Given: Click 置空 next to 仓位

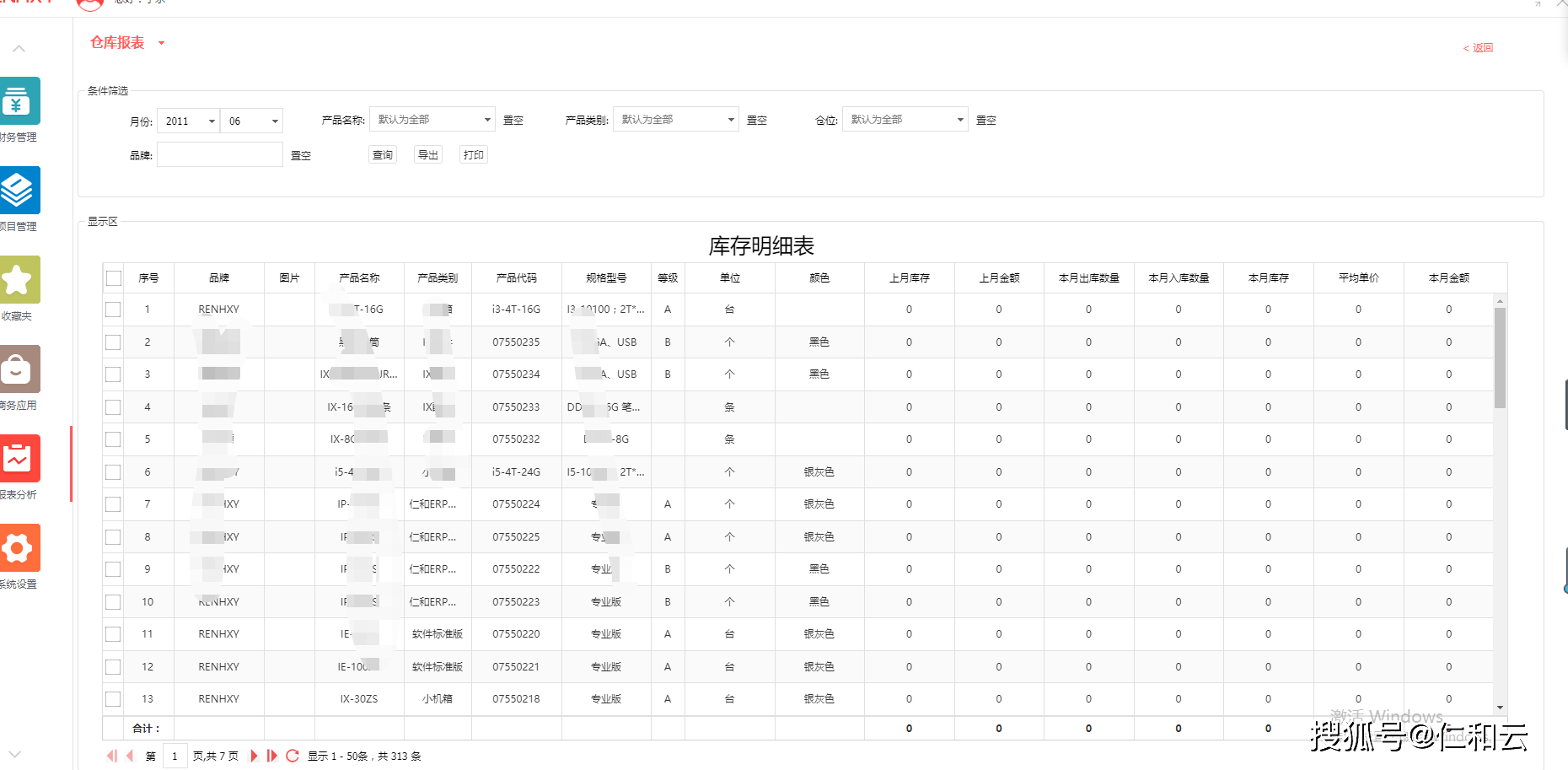Looking at the screenshot, I should [986, 121].
